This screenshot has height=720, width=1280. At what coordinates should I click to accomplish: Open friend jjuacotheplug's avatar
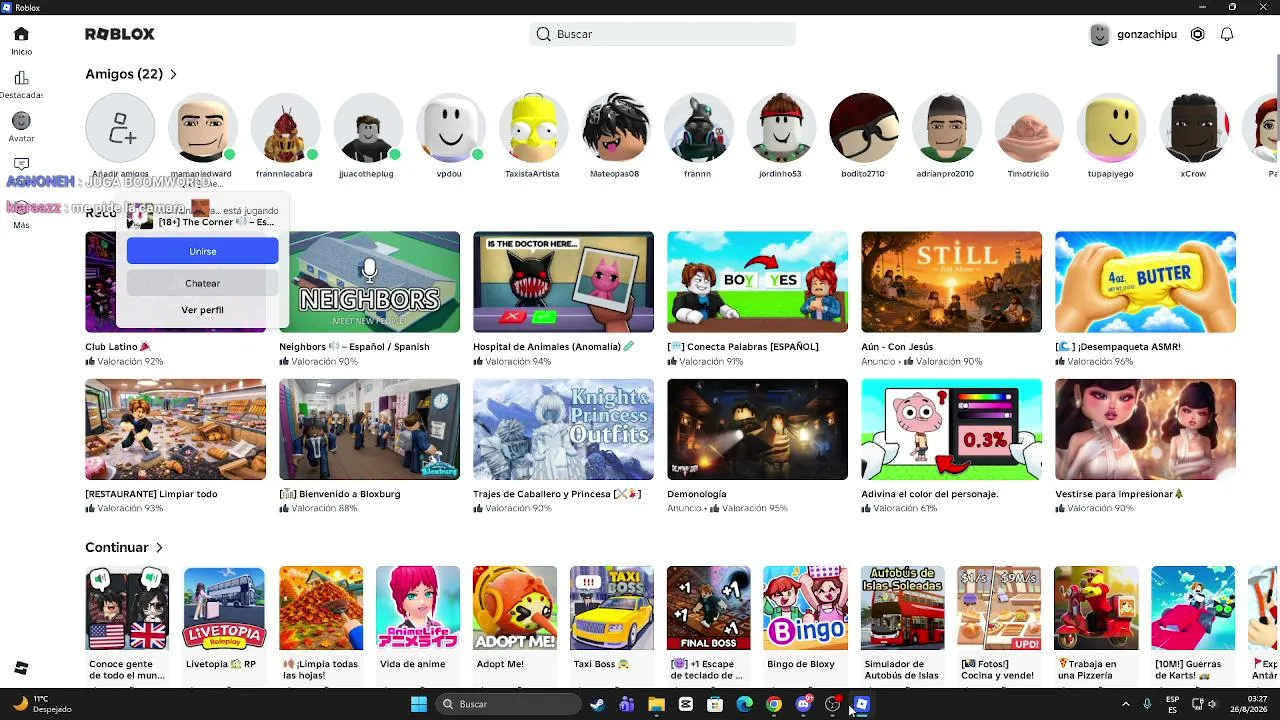click(368, 128)
